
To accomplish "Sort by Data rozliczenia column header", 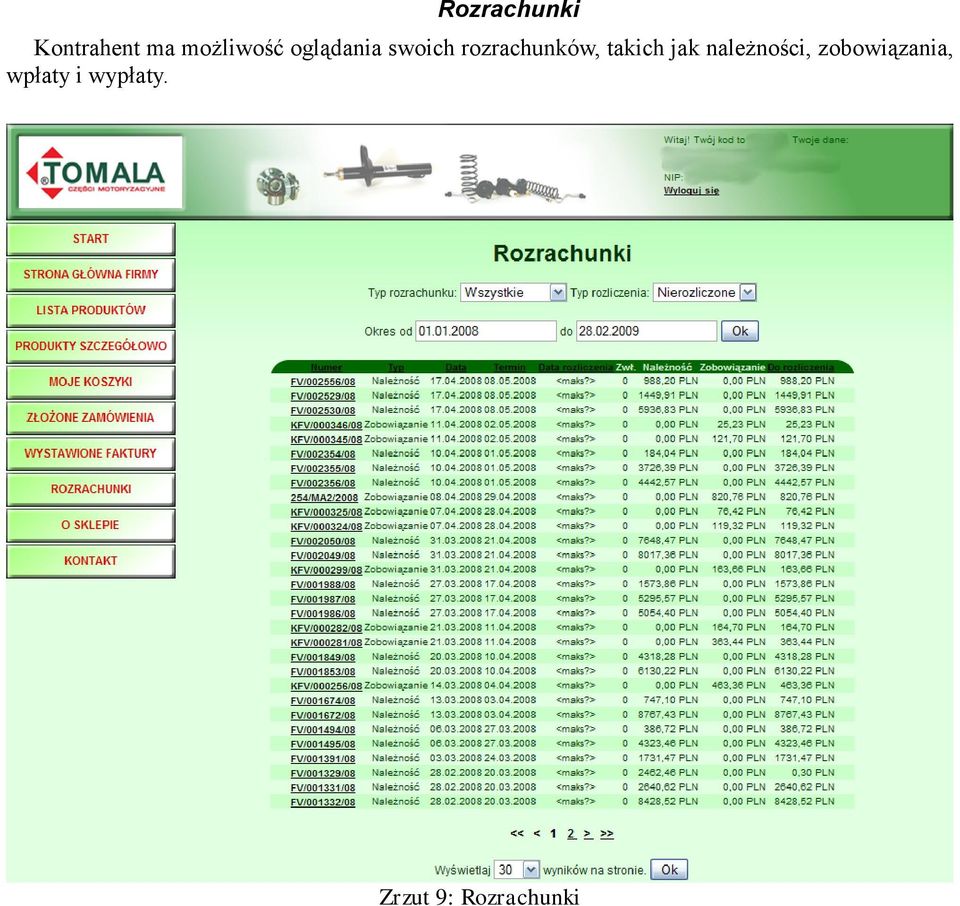I will (576, 367).
